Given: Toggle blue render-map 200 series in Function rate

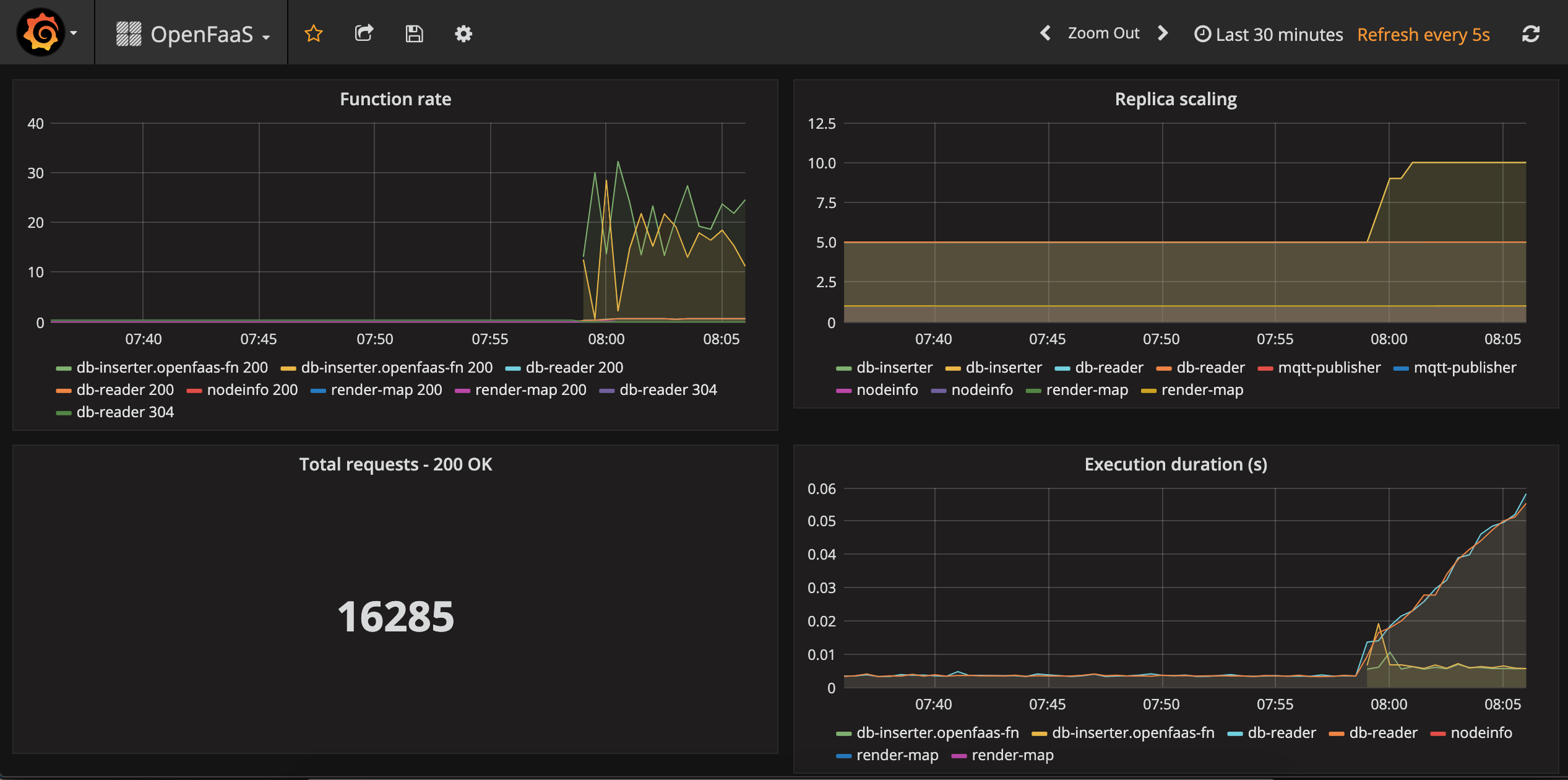Looking at the screenshot, I should [386, 390].
